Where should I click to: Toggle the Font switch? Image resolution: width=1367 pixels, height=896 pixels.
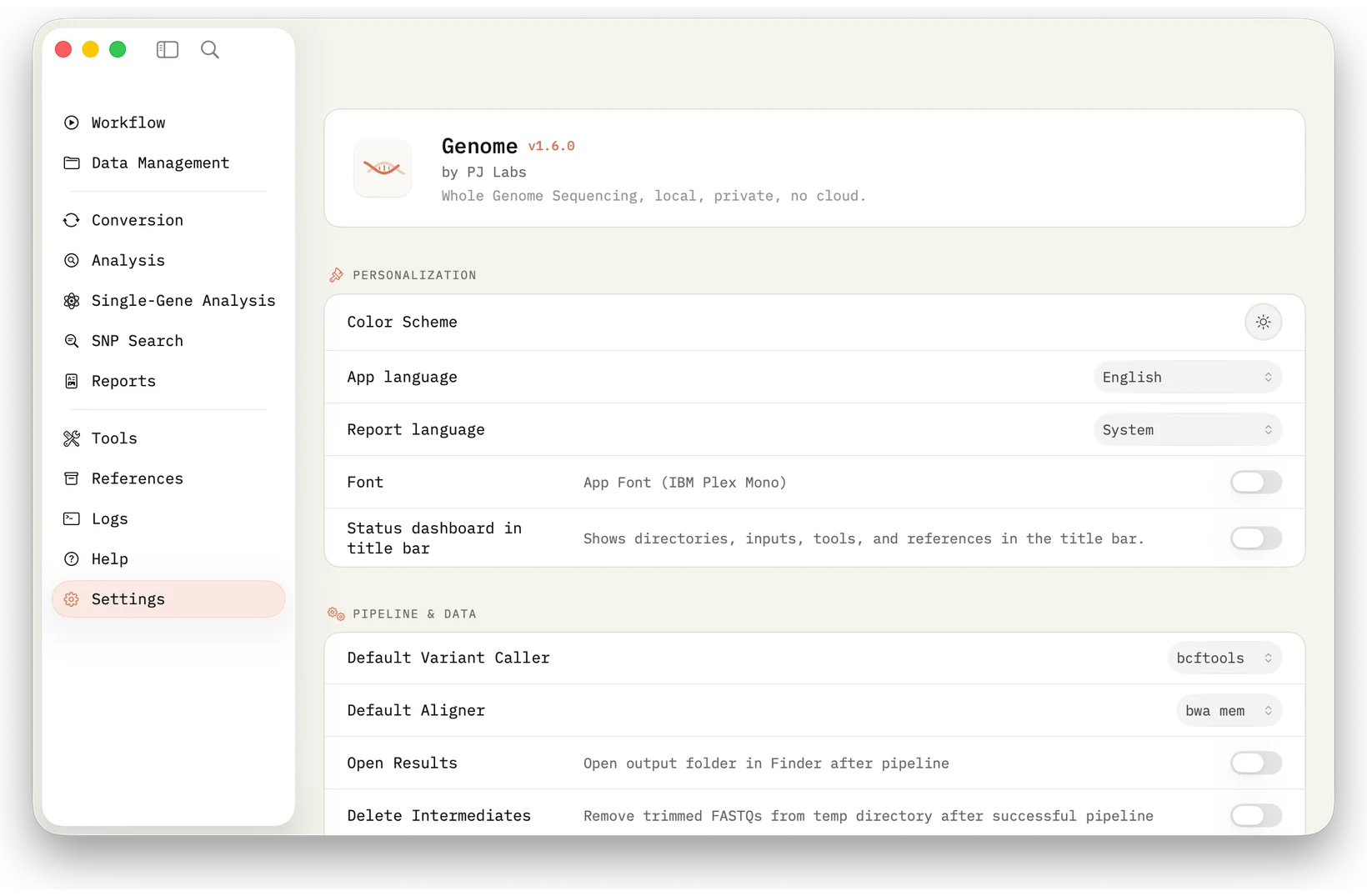point(1256,483)
